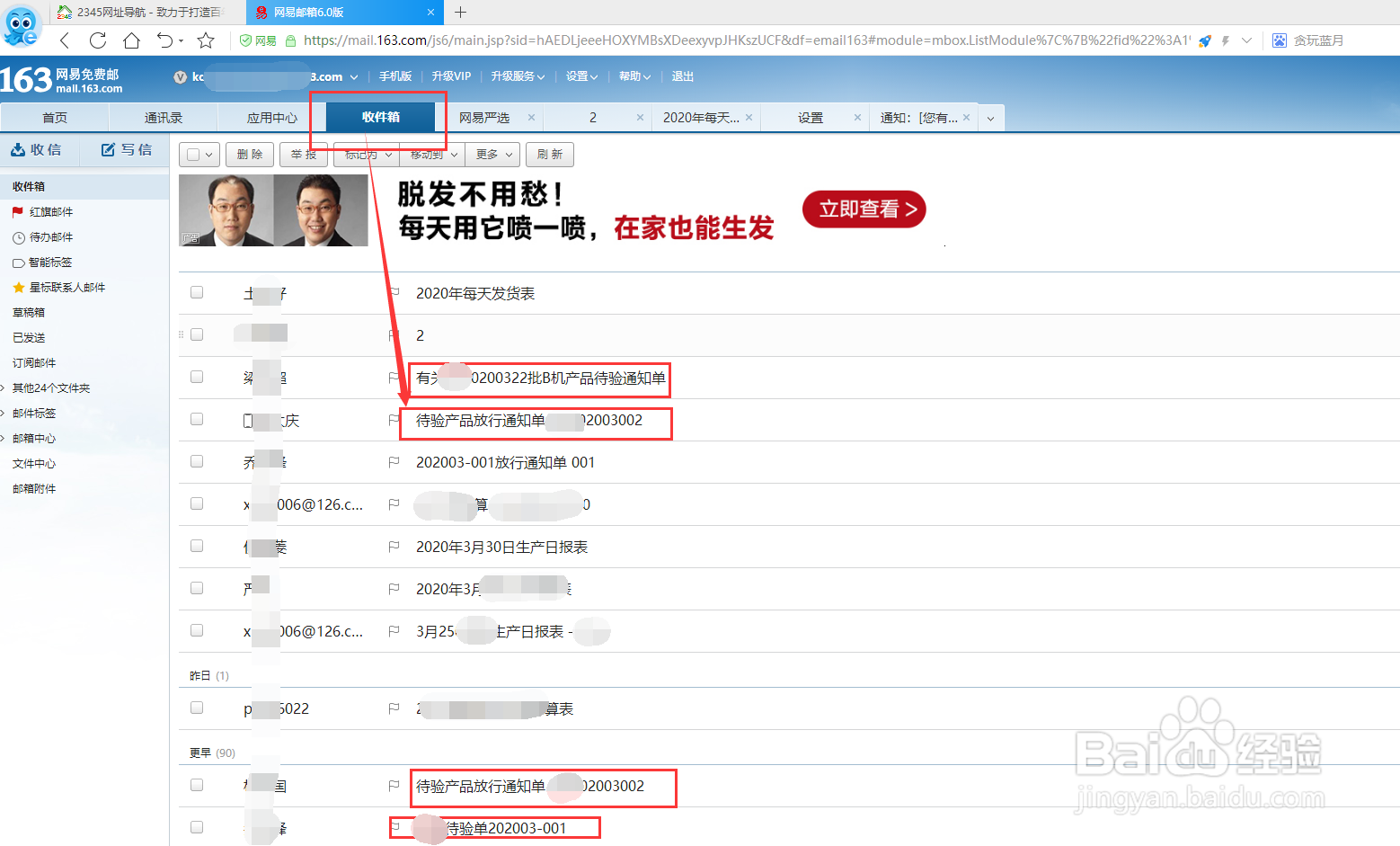Expand the 设置 header menu
This screenshot has height=846, width=1400.
581,76
